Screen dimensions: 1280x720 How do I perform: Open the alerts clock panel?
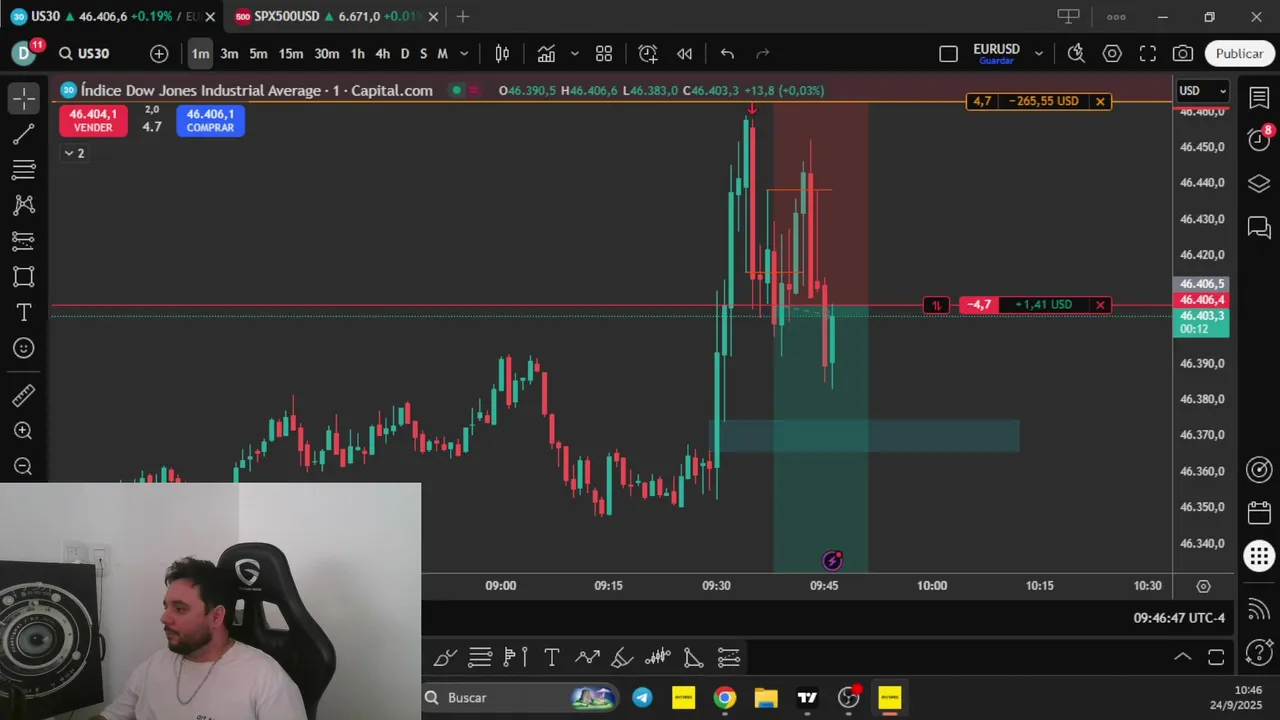pyautogui.click(x=1259, y=140)
